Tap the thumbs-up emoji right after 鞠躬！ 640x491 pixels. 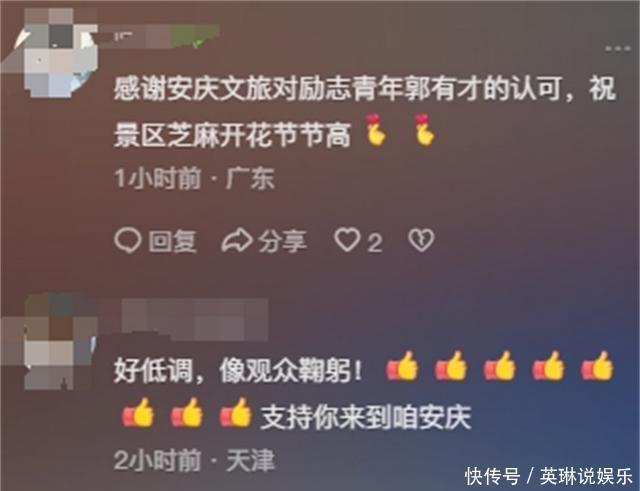click(x=402, y=366)
